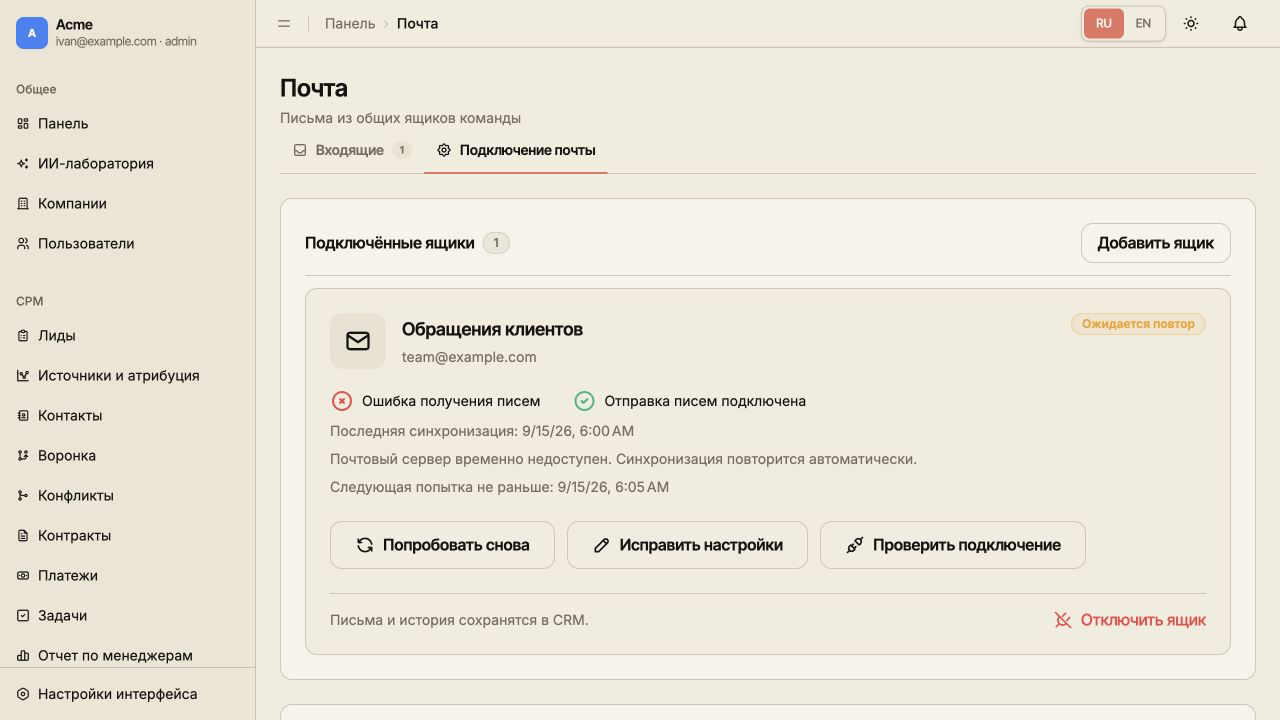Screen dimensions: 1280x720
Task: Open Настройки интерфейса at sidebar bottom
Action: pos(127,694)
